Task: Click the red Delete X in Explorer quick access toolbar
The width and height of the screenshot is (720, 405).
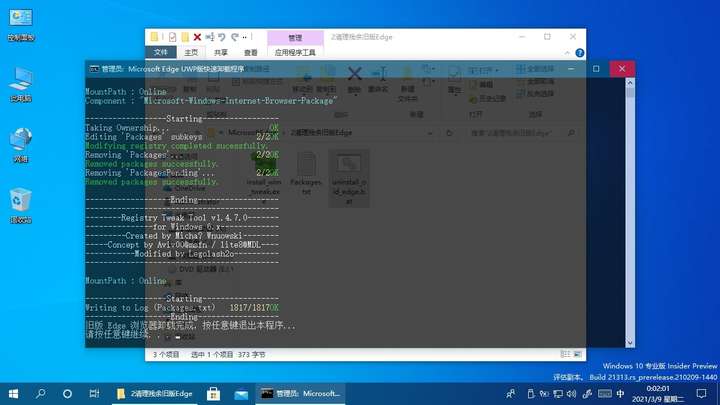Action: [197, 37]
